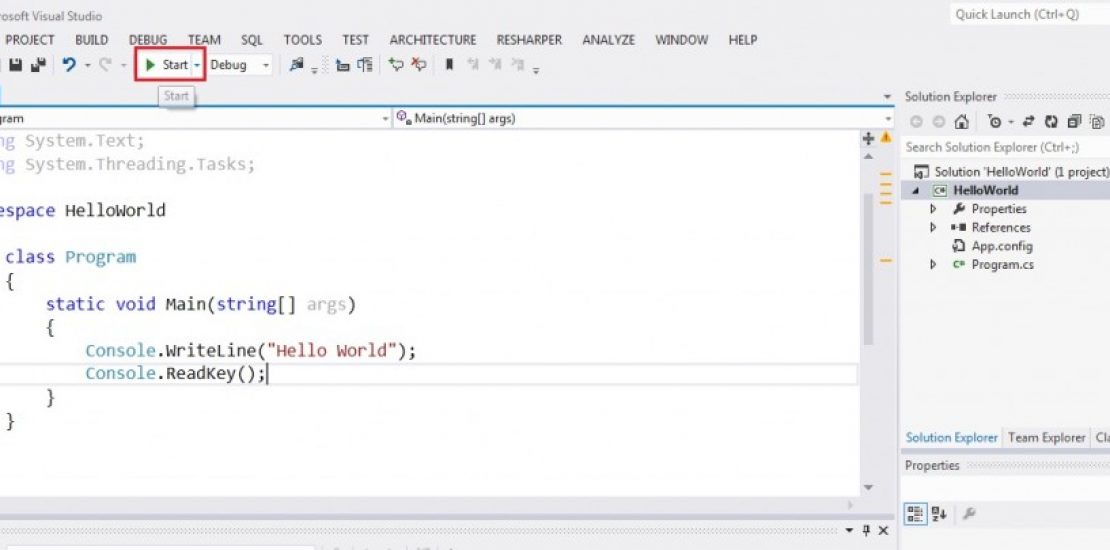Image resolution: width=1110 pixels, height=550 pixels.
Task: Open the ARCHITECTURE menu
Action: coord(432,40)
